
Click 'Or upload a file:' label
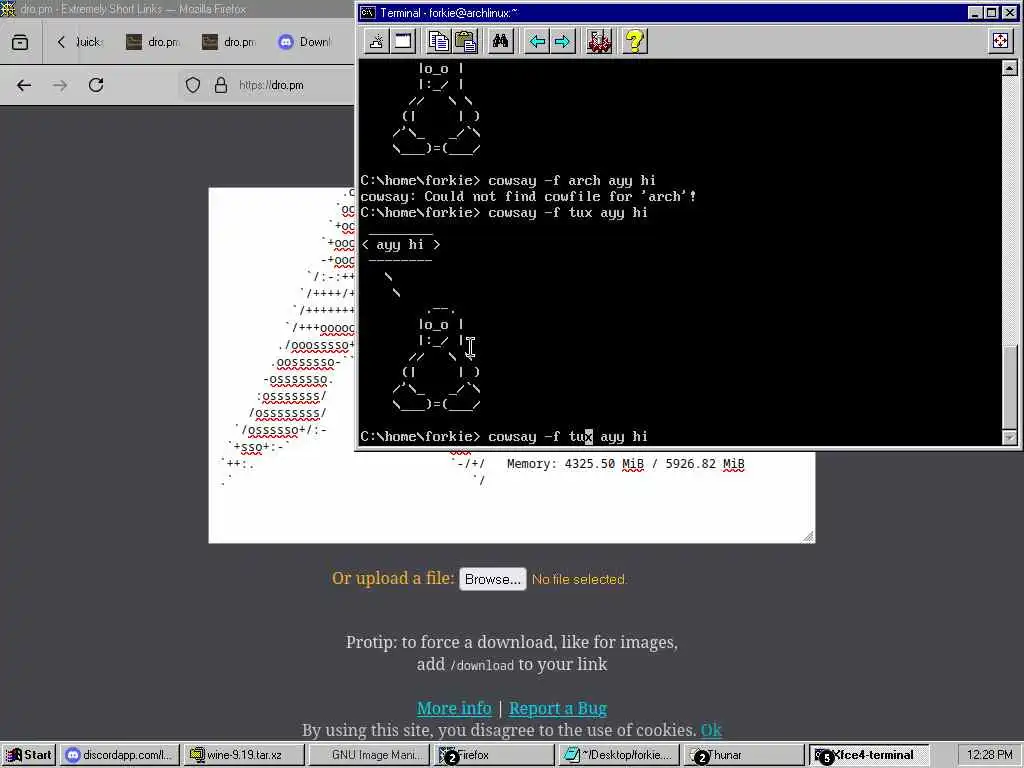(x=393, y=579)
